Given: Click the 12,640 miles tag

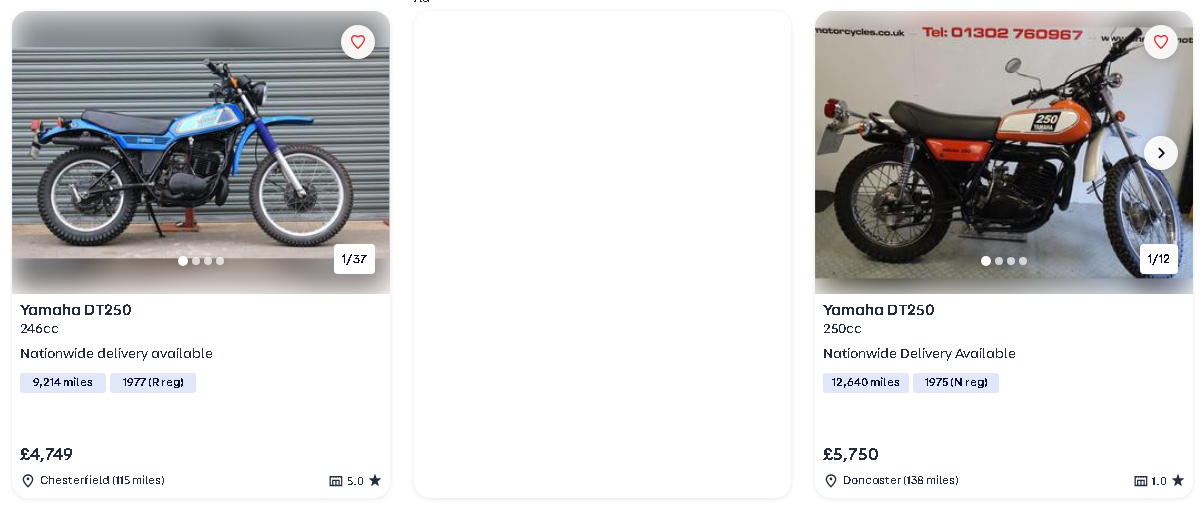Looking at the screenshot, I should click(x=866, y=382).
